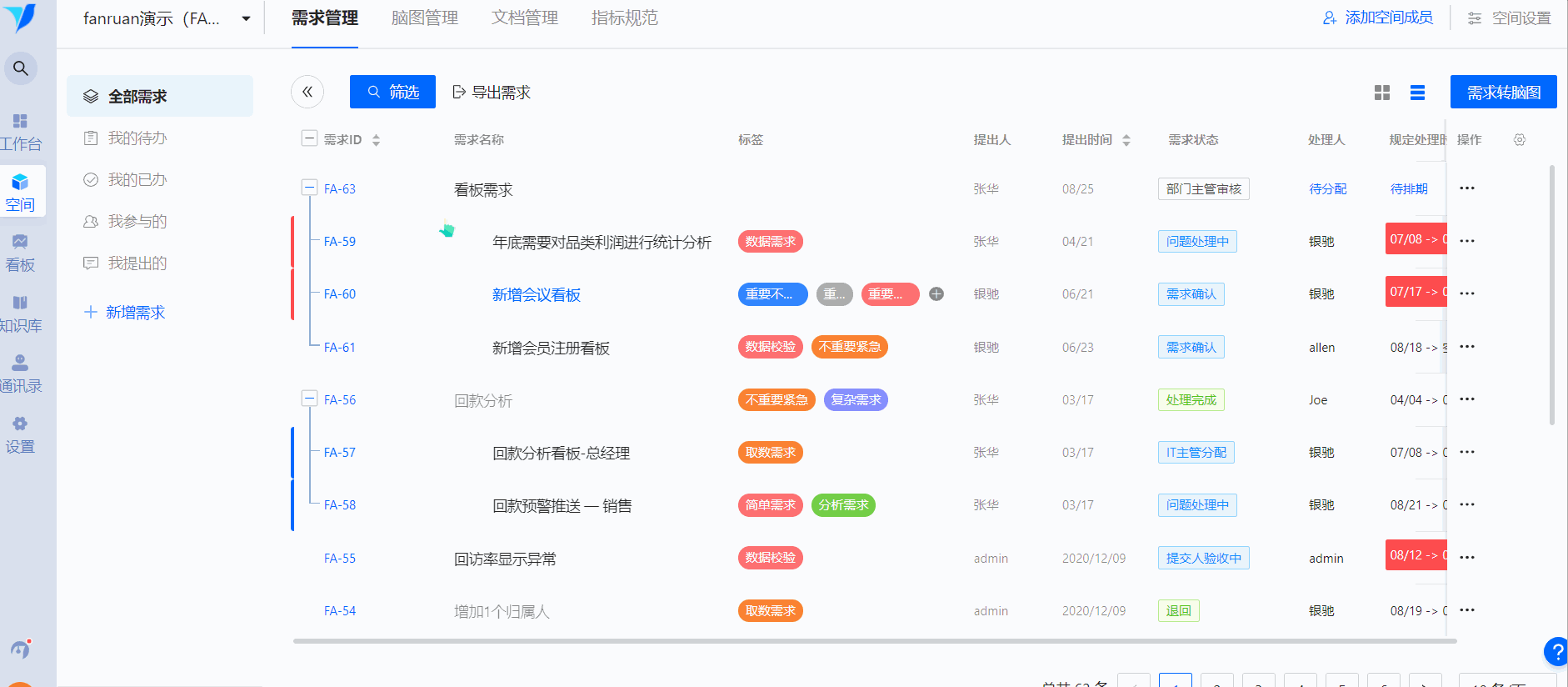Click the app logo at the top left
1568x687 pixels.
coord(21,17)
